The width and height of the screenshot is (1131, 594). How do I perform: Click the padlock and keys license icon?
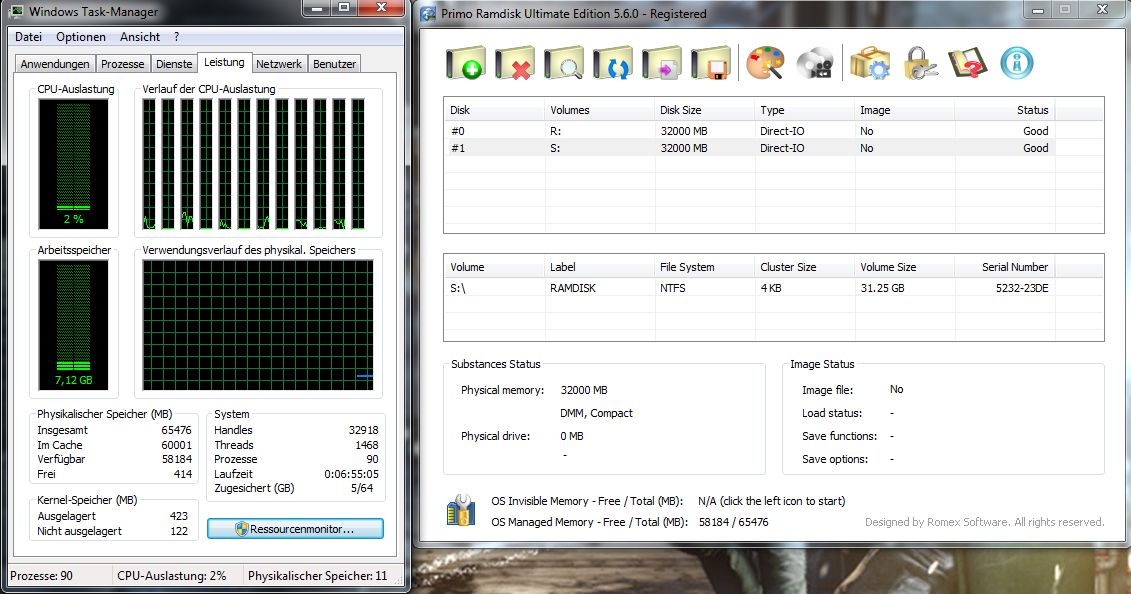[x=920, y=63]
